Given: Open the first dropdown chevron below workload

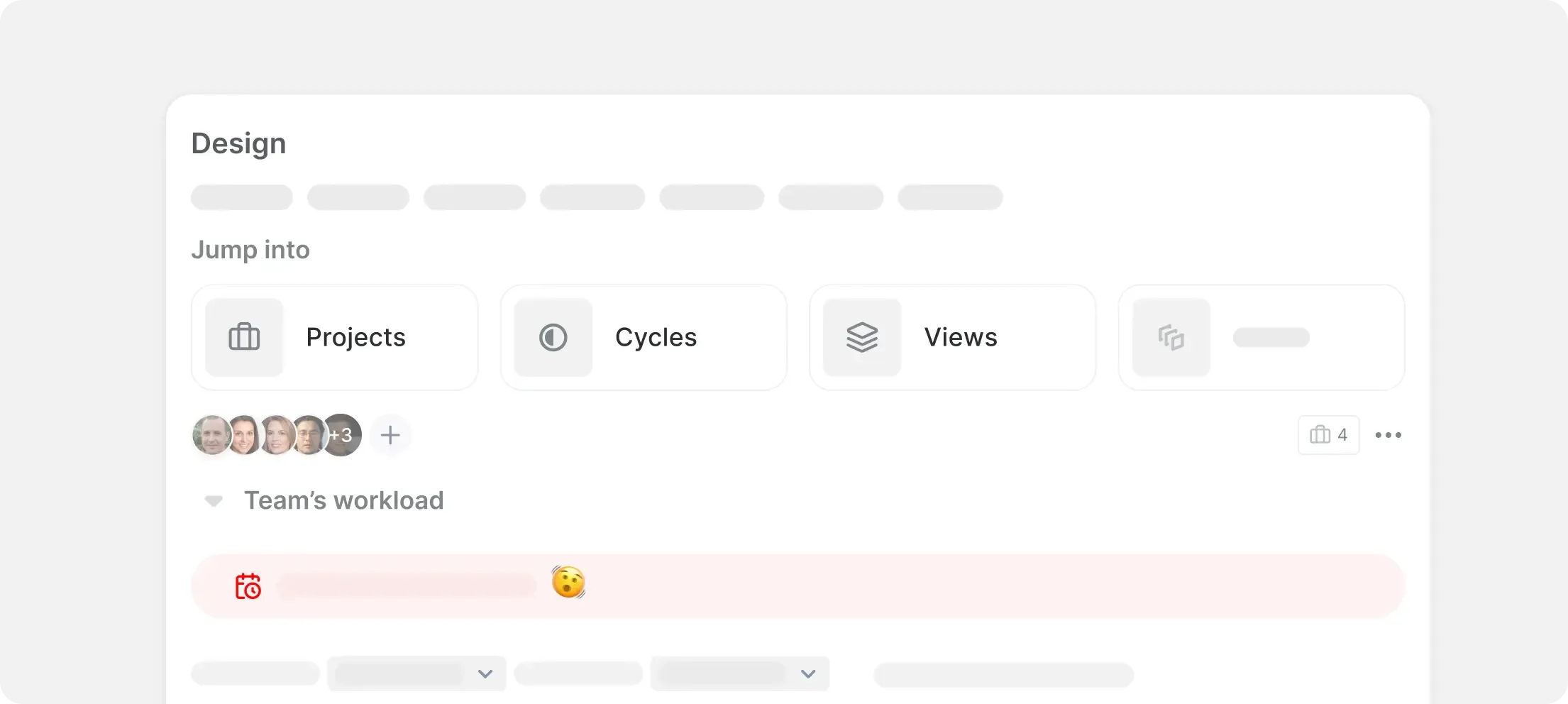Looking at the screenshot, I should click(x=485, y=673).
